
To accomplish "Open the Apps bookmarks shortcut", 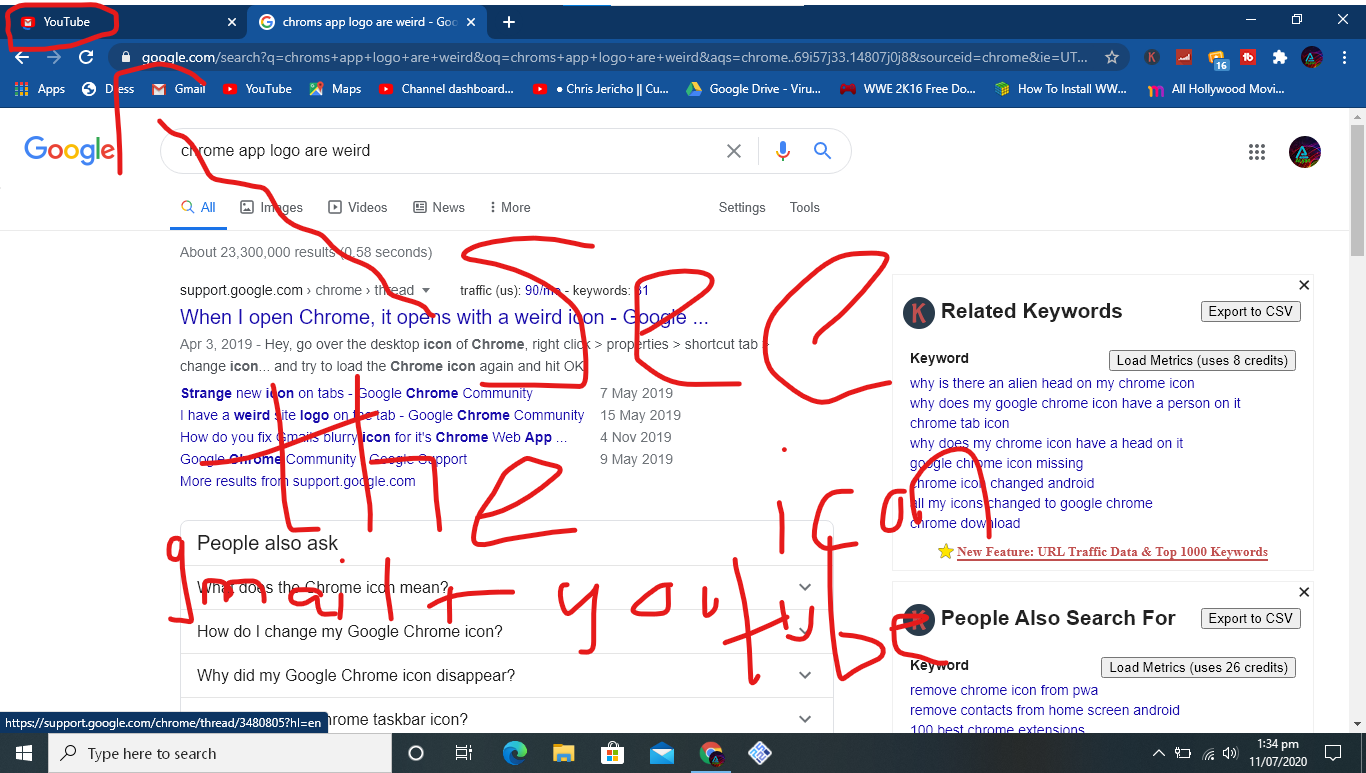I will (40, 89).
